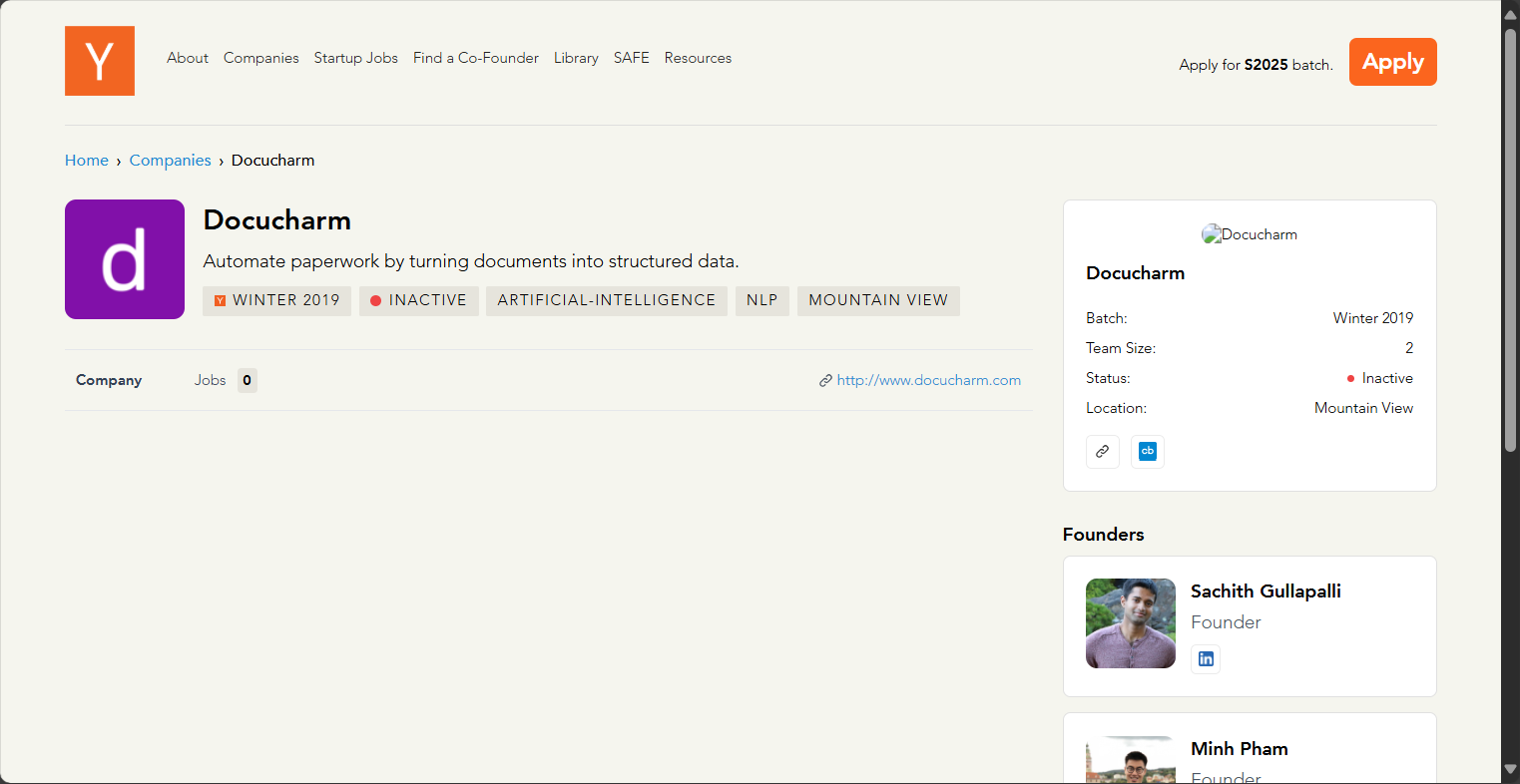Click the Minh Pham founder name
1520x784 pixels.
(x=1240, y=749)
